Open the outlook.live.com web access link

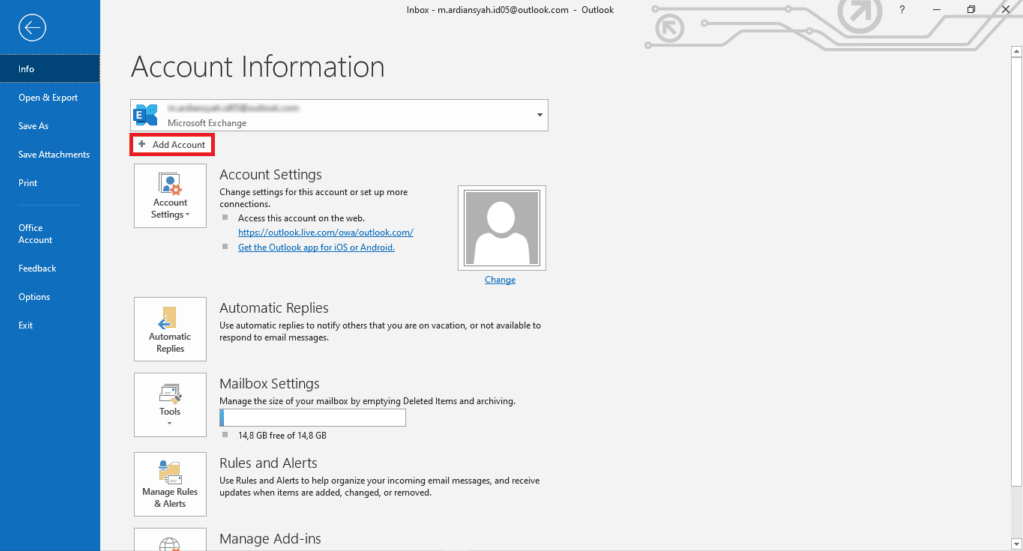tap(325, 232)
